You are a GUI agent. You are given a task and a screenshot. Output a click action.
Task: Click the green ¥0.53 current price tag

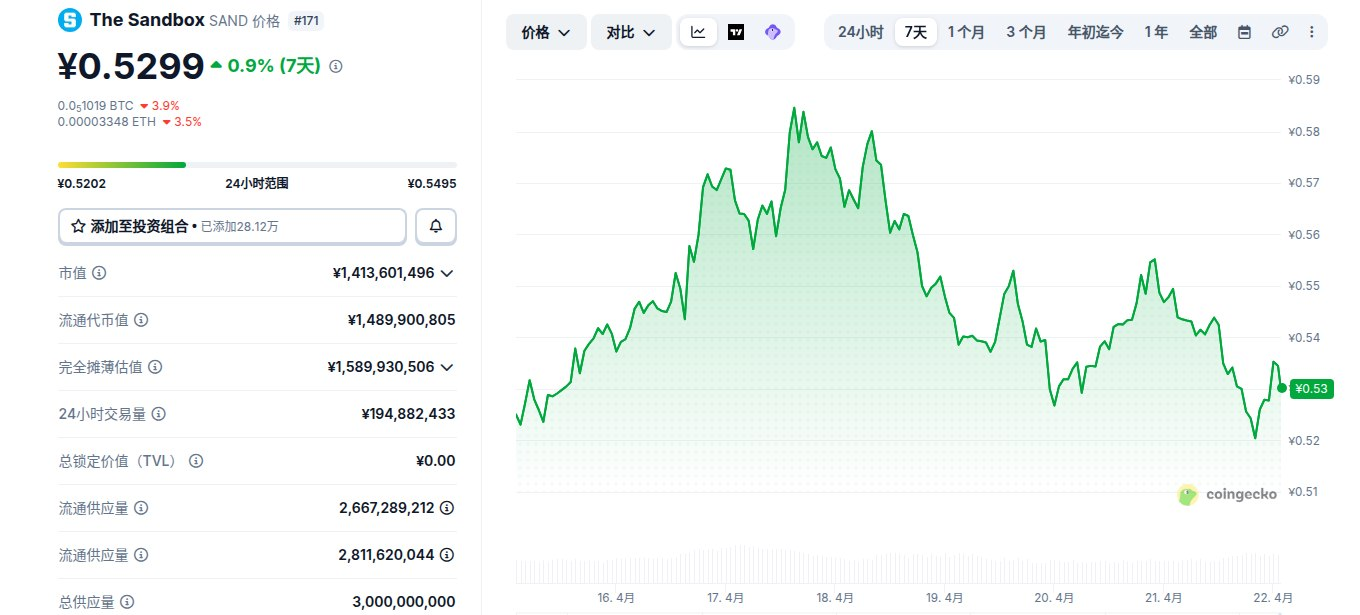[1312, 389]
